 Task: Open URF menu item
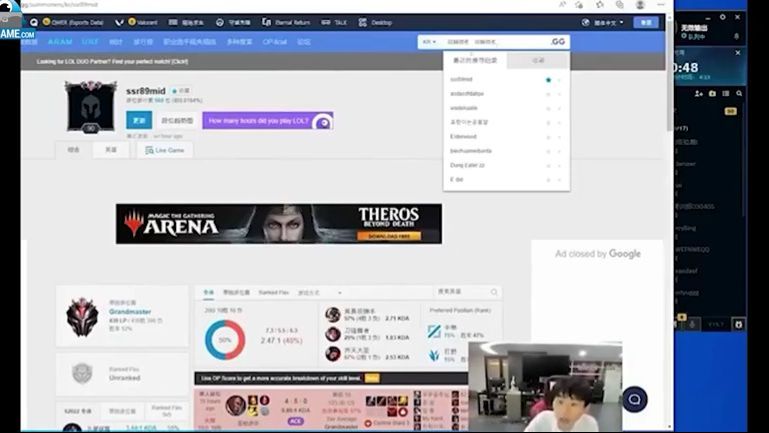[90, 42]
